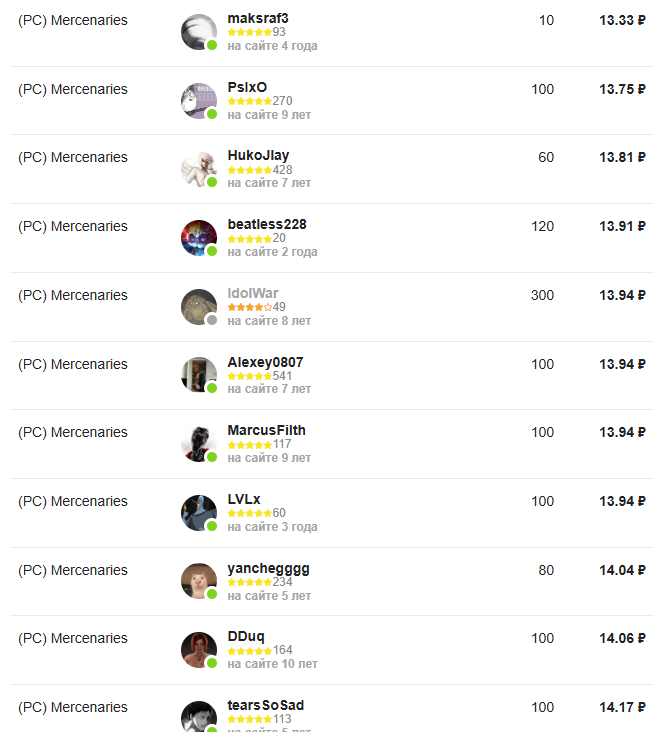
Task: Select beatless228's avatar icon
Action: [198, 238]
